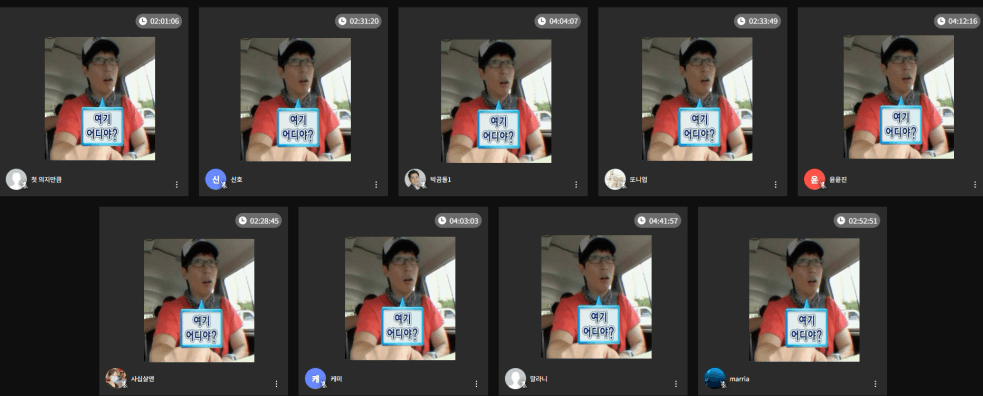
Task: Click the avatar on the 02:33:49 tile
Action: 615,179
